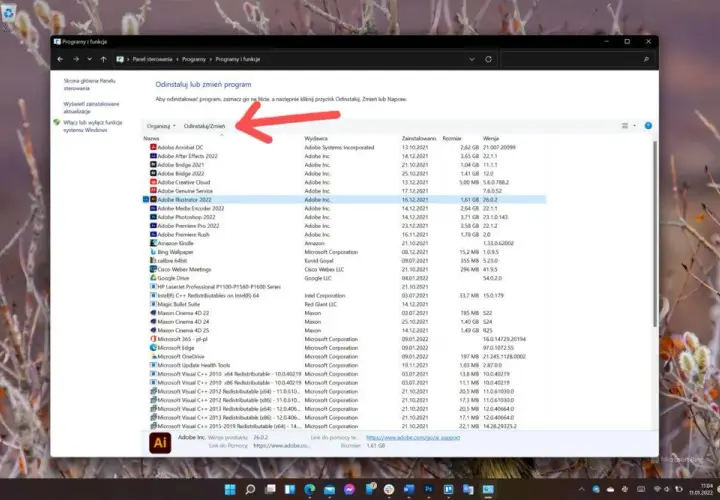The width and height of the screenshot is (720, 500).
Task: Select HP LaserJet Professional P1100-P1560-P1600 Series row
Action: (344, 287)
